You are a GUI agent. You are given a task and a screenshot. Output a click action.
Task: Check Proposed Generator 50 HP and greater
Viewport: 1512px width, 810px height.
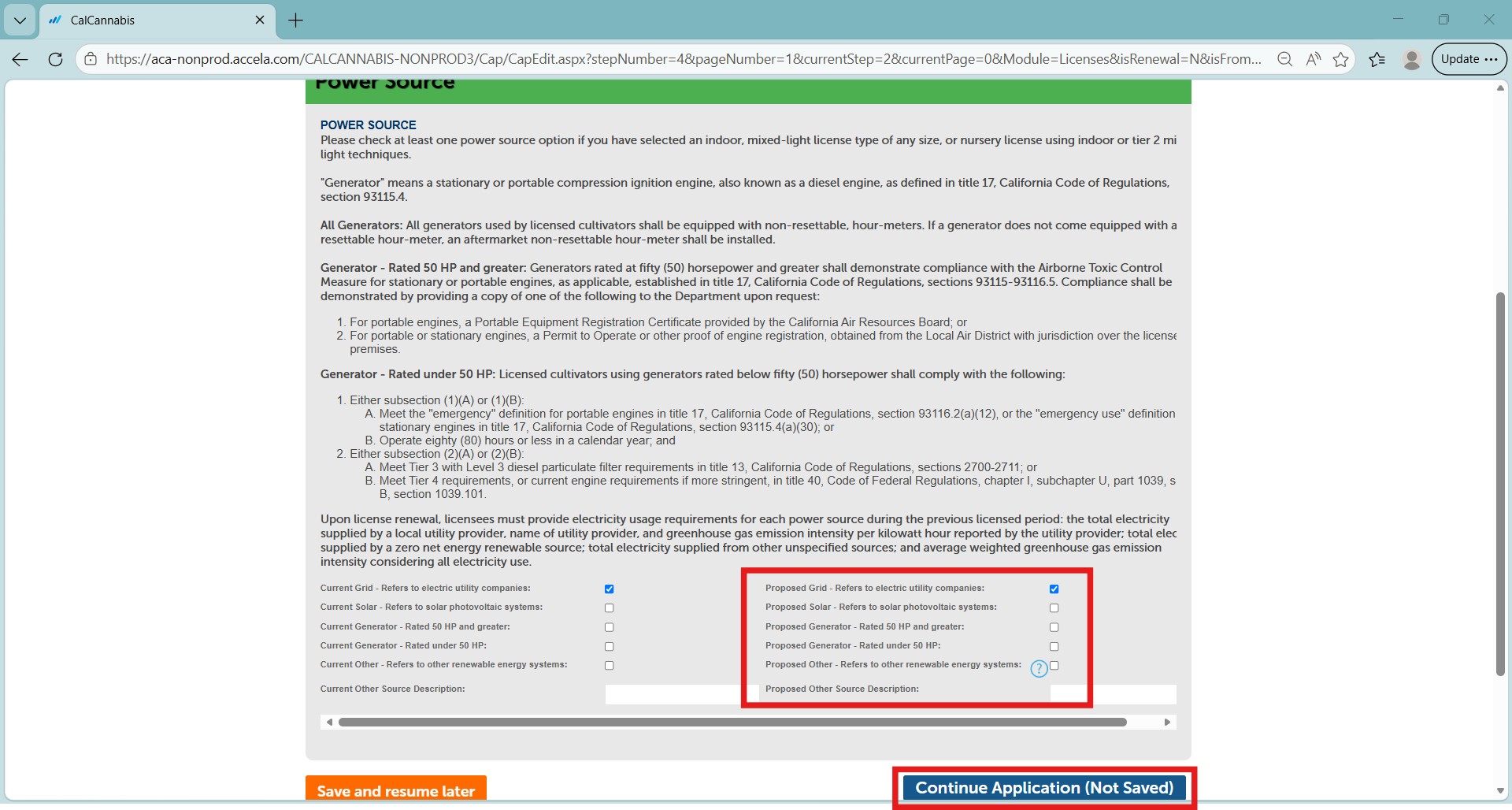tap(1054, 627)
